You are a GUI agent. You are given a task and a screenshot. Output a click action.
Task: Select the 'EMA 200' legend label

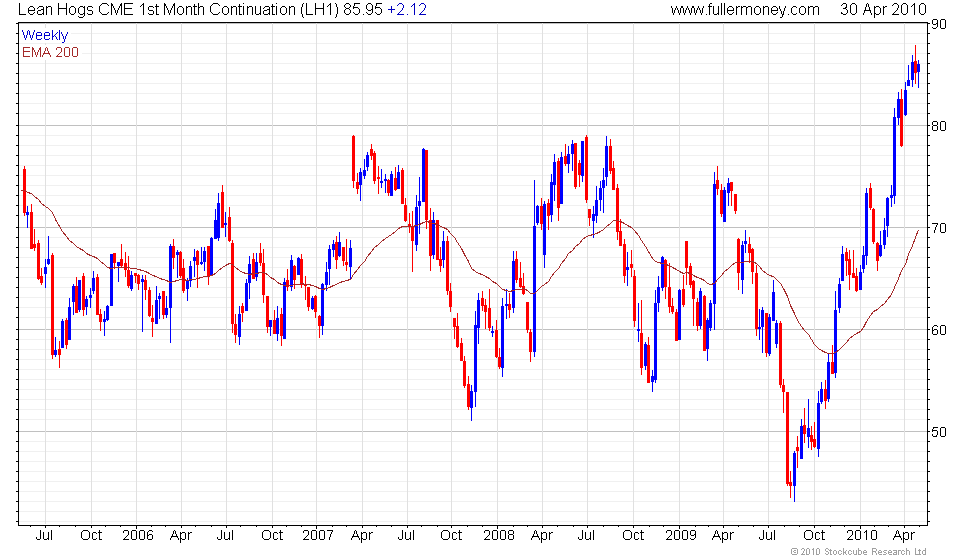pos(51,52)
